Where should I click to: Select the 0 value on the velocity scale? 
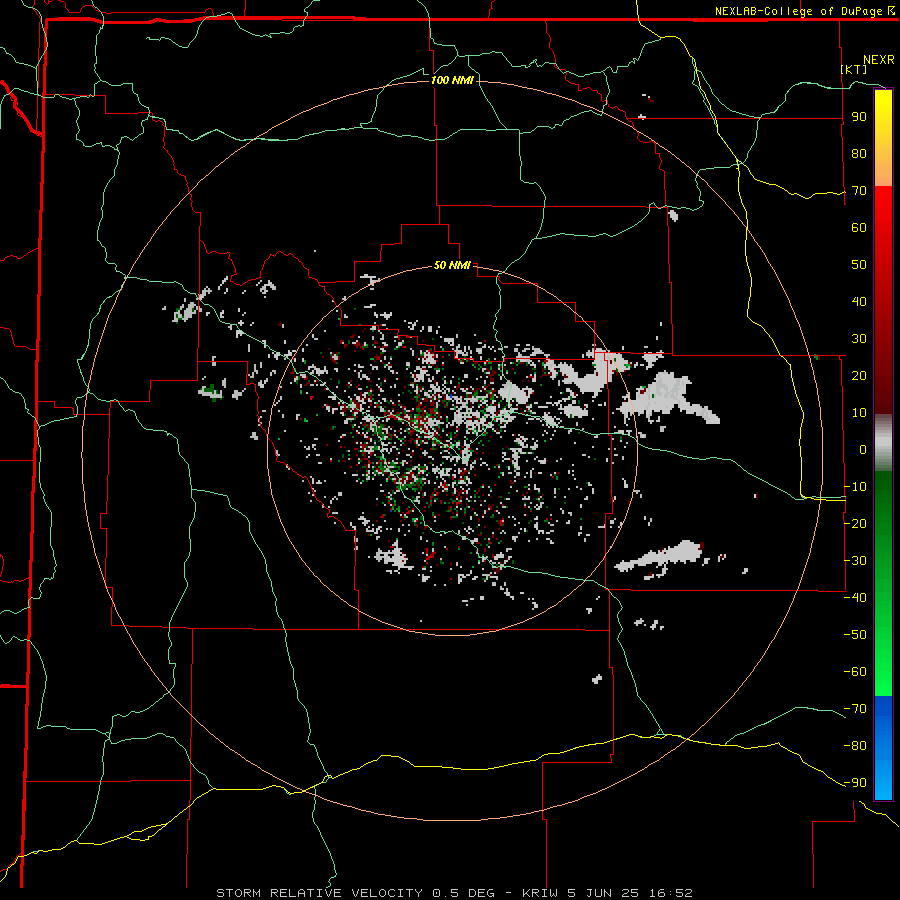pos(863,450)
